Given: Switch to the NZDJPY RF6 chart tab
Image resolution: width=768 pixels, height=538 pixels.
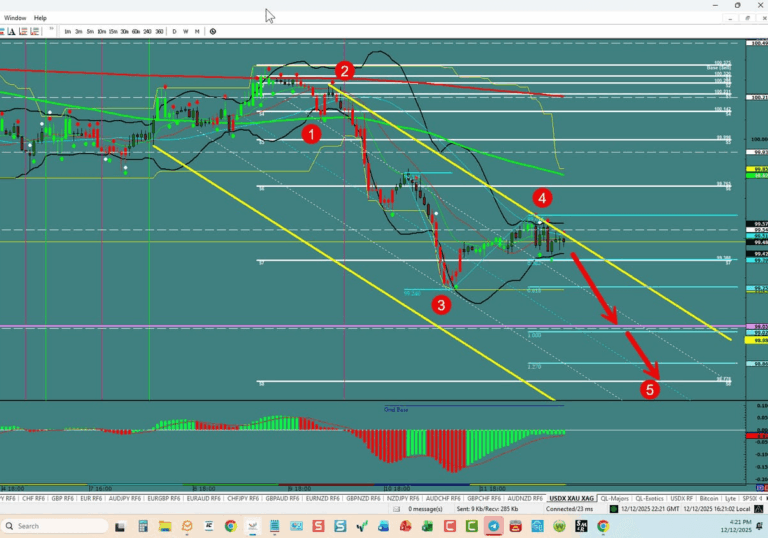Looking at the screenshot, I should click(x=403, y=498).
